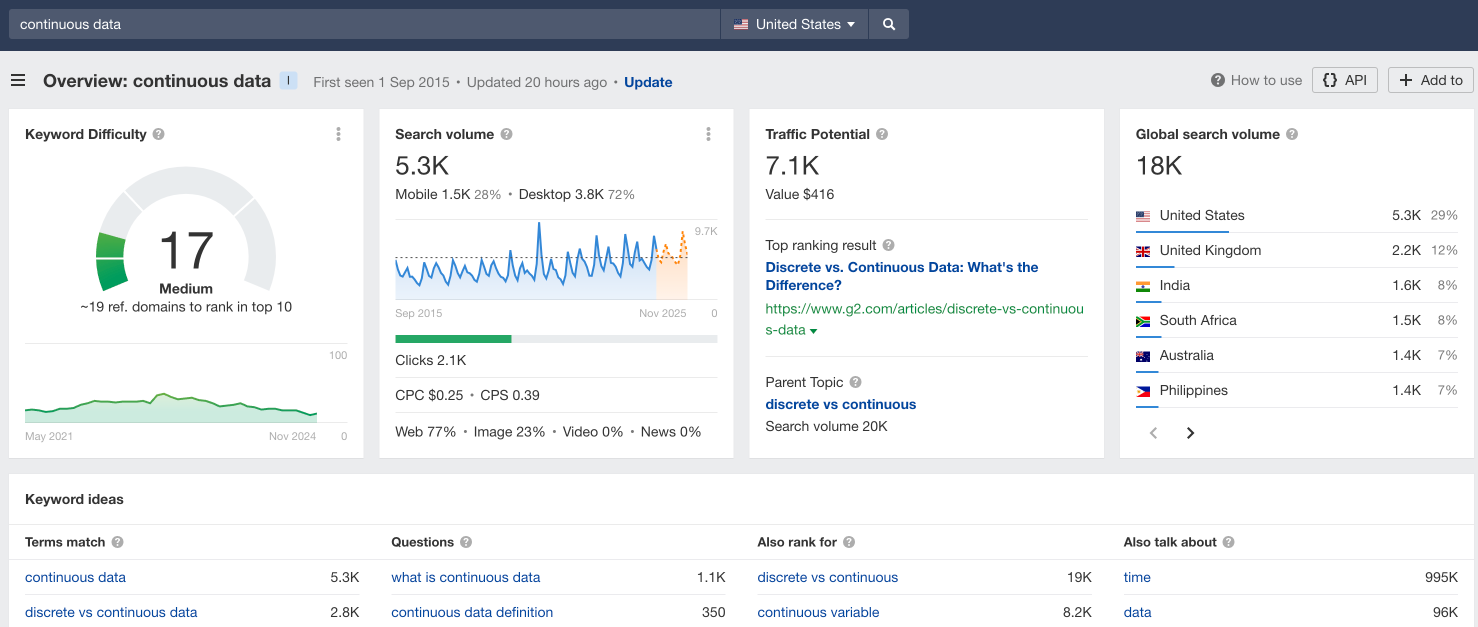Click the Philippines flag icon
The height and width of the screenshot is (627, 1478).
tap(1143, 391)
